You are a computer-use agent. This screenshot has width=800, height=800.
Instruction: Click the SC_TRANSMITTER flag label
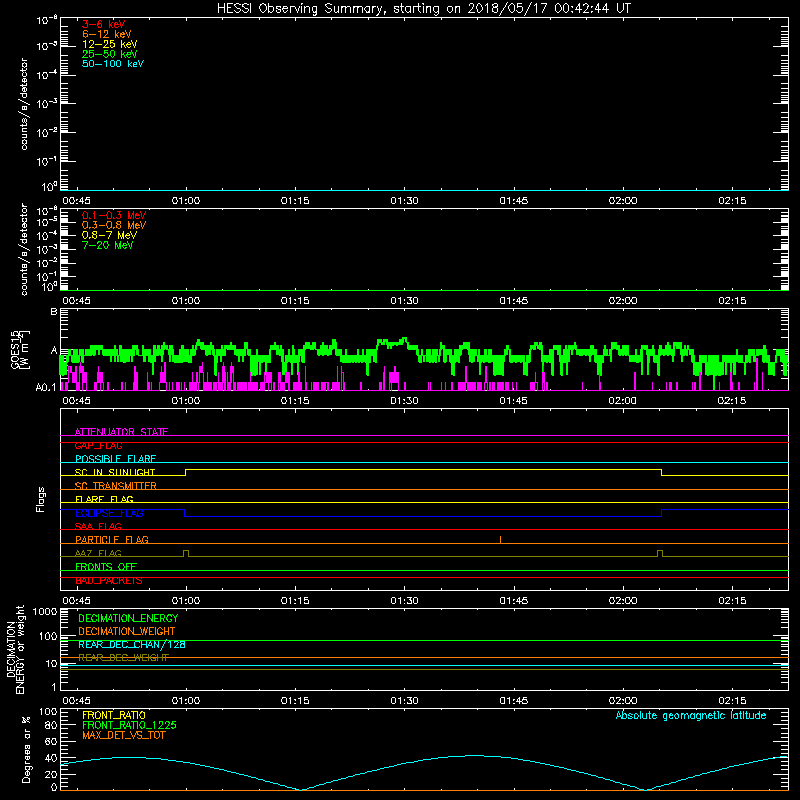click(x=115, y=486)
